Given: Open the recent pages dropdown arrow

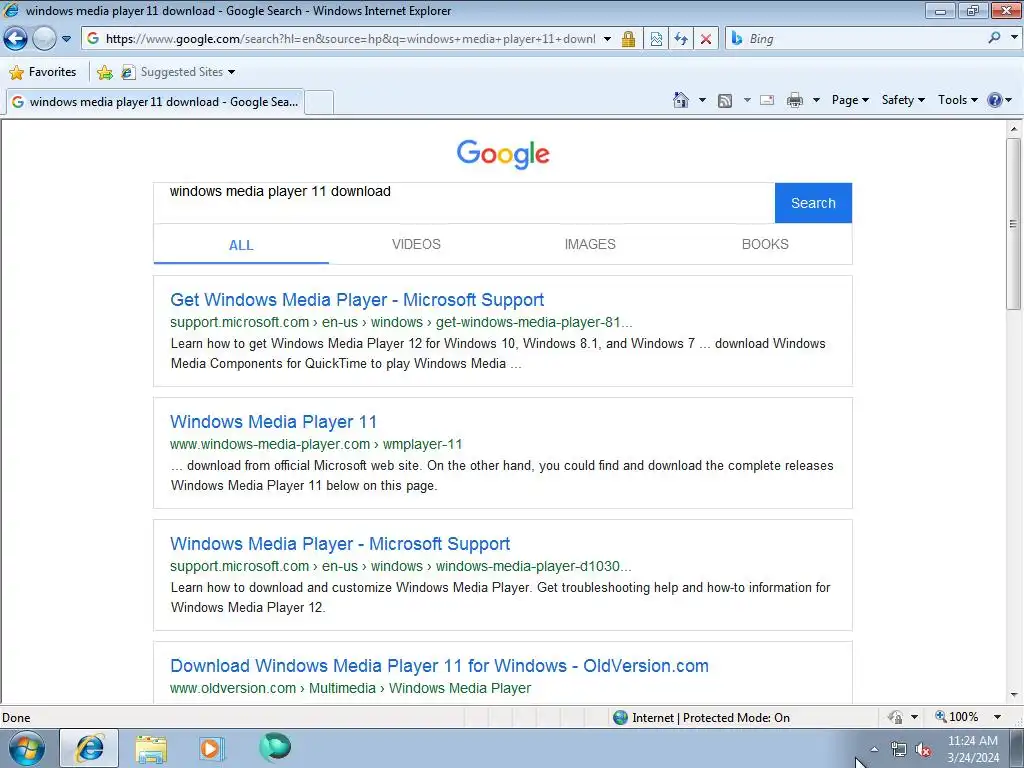Looking at the screenshot, I should [x=67, y=39].
